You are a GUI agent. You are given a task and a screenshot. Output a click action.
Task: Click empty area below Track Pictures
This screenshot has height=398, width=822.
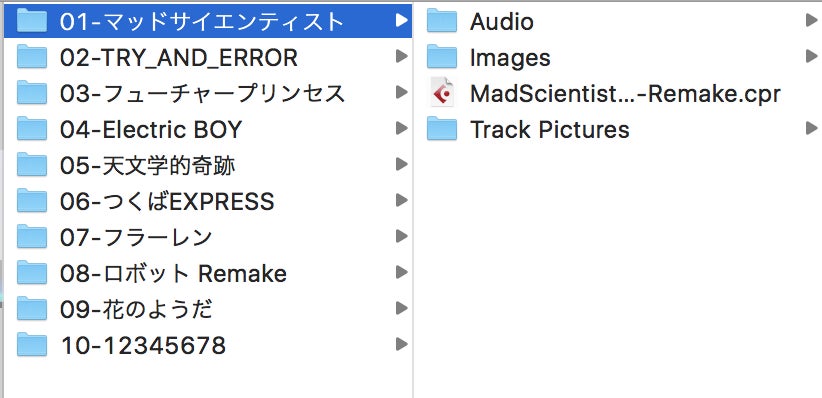coord(618,262)
